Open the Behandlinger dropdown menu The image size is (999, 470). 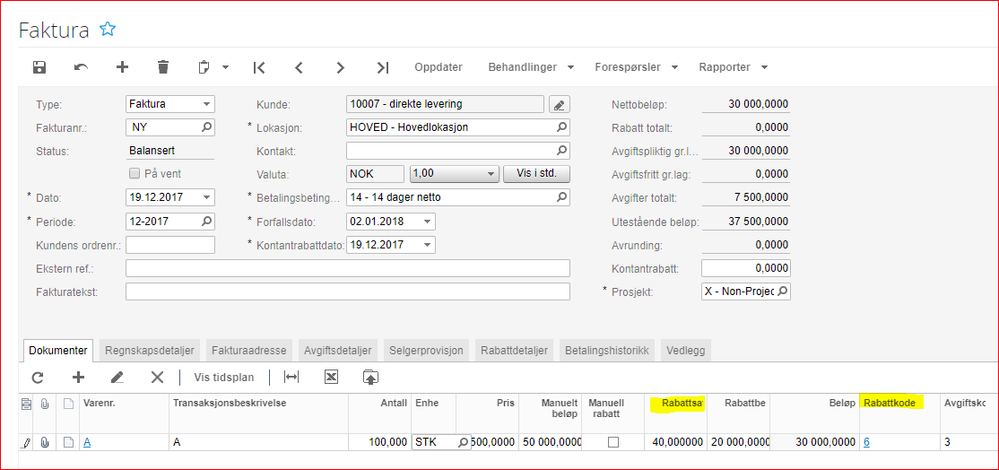pos(530,67)
